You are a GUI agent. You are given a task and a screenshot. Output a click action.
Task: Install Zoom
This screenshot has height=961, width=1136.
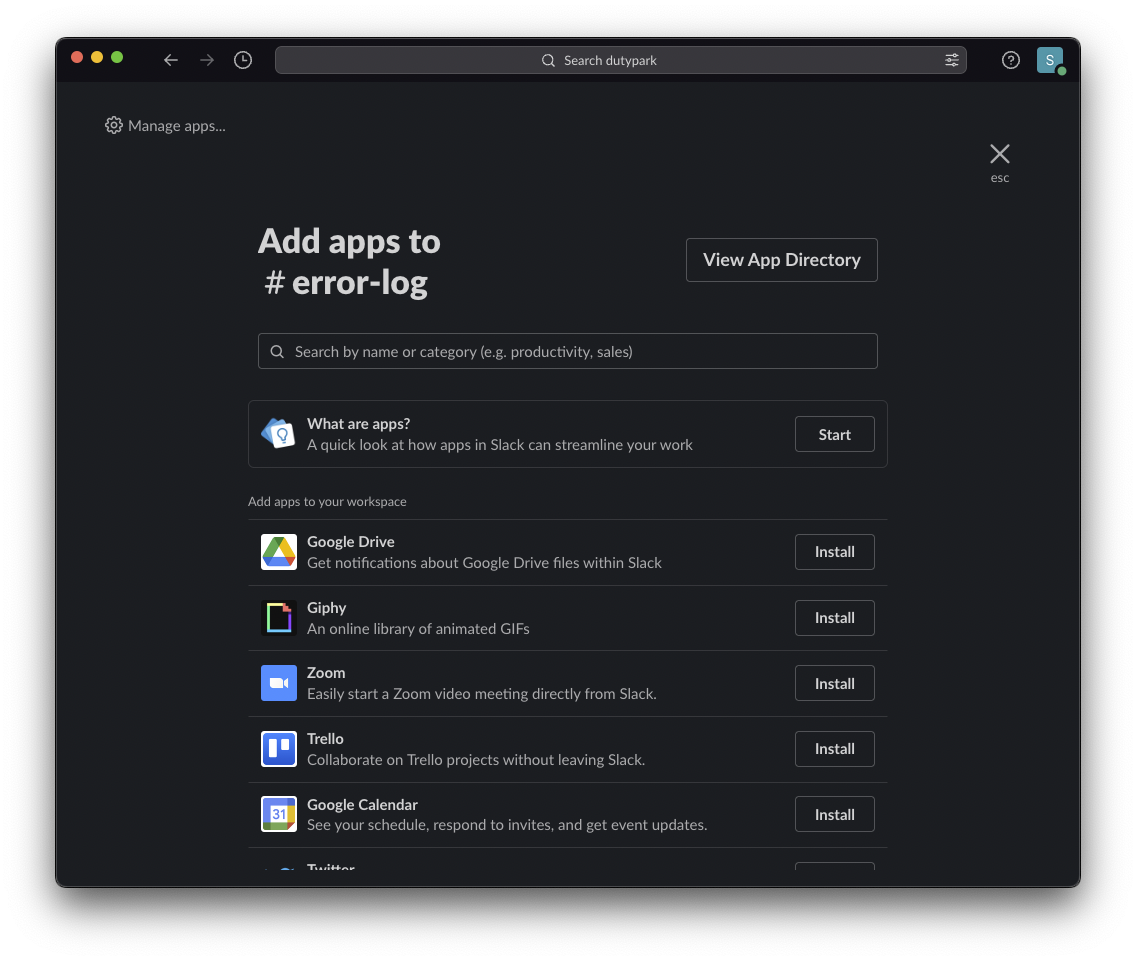pos(835,683)
